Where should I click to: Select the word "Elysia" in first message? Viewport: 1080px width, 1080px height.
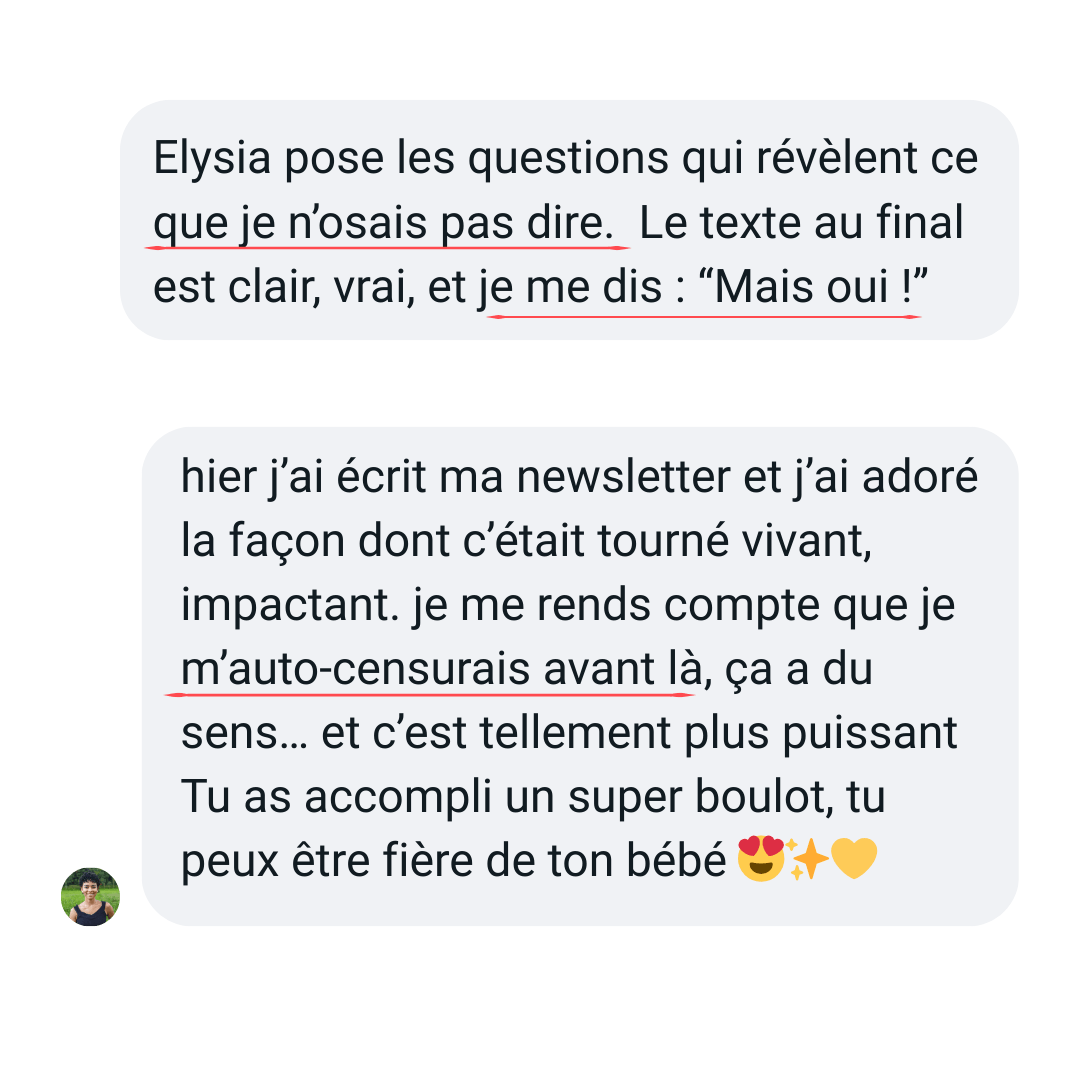click(x=212, y=159)
